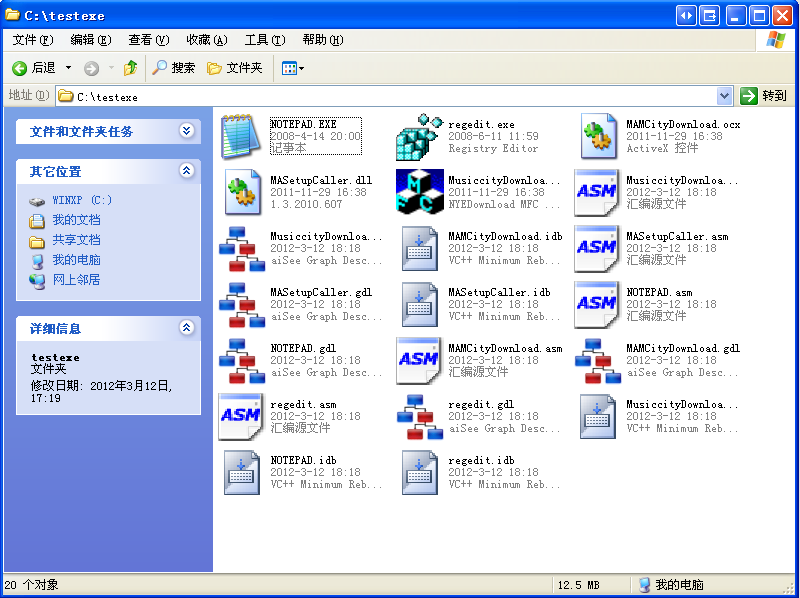
Task: Open the Back button history dropdown arrow
Action: (x=68, y=68)
